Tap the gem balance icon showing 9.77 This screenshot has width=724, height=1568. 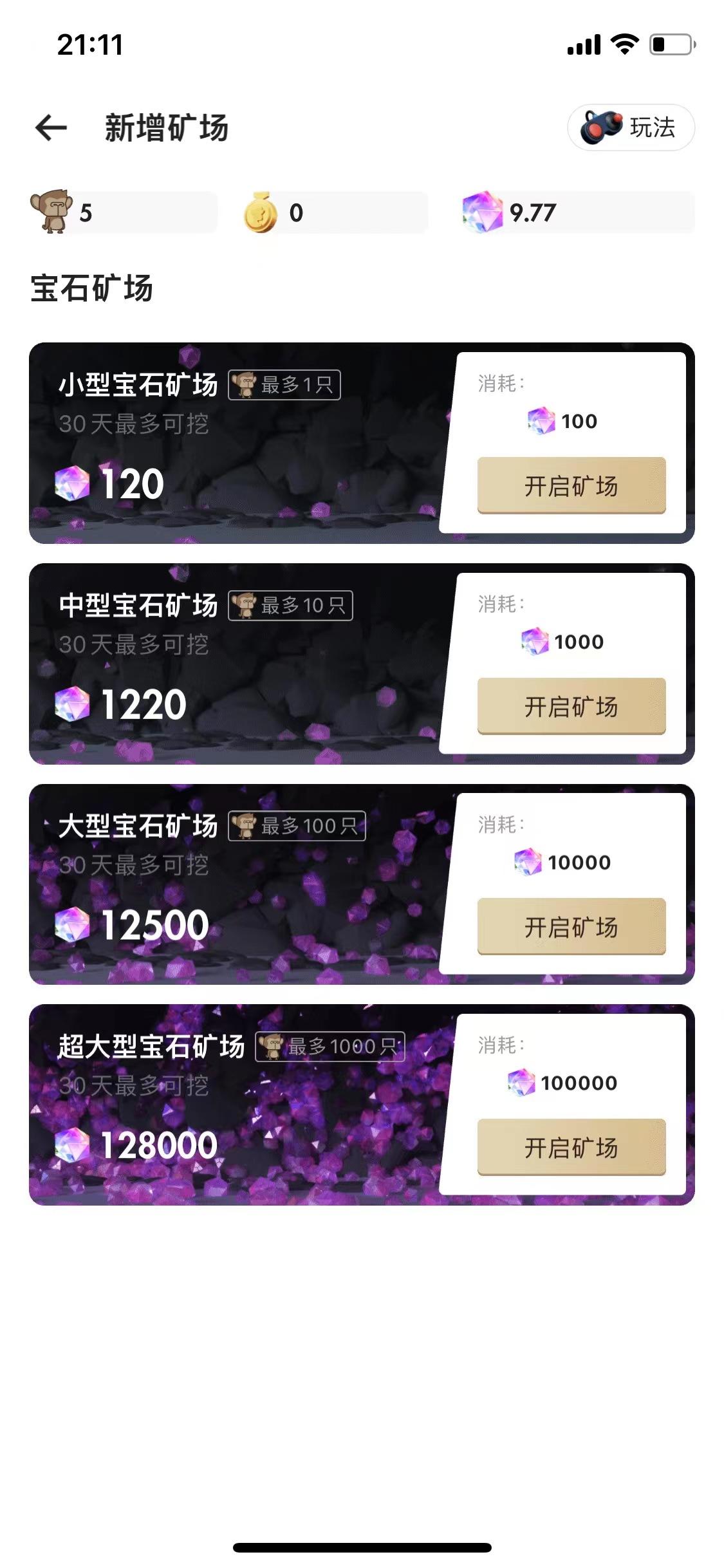[x=483, y=212]
